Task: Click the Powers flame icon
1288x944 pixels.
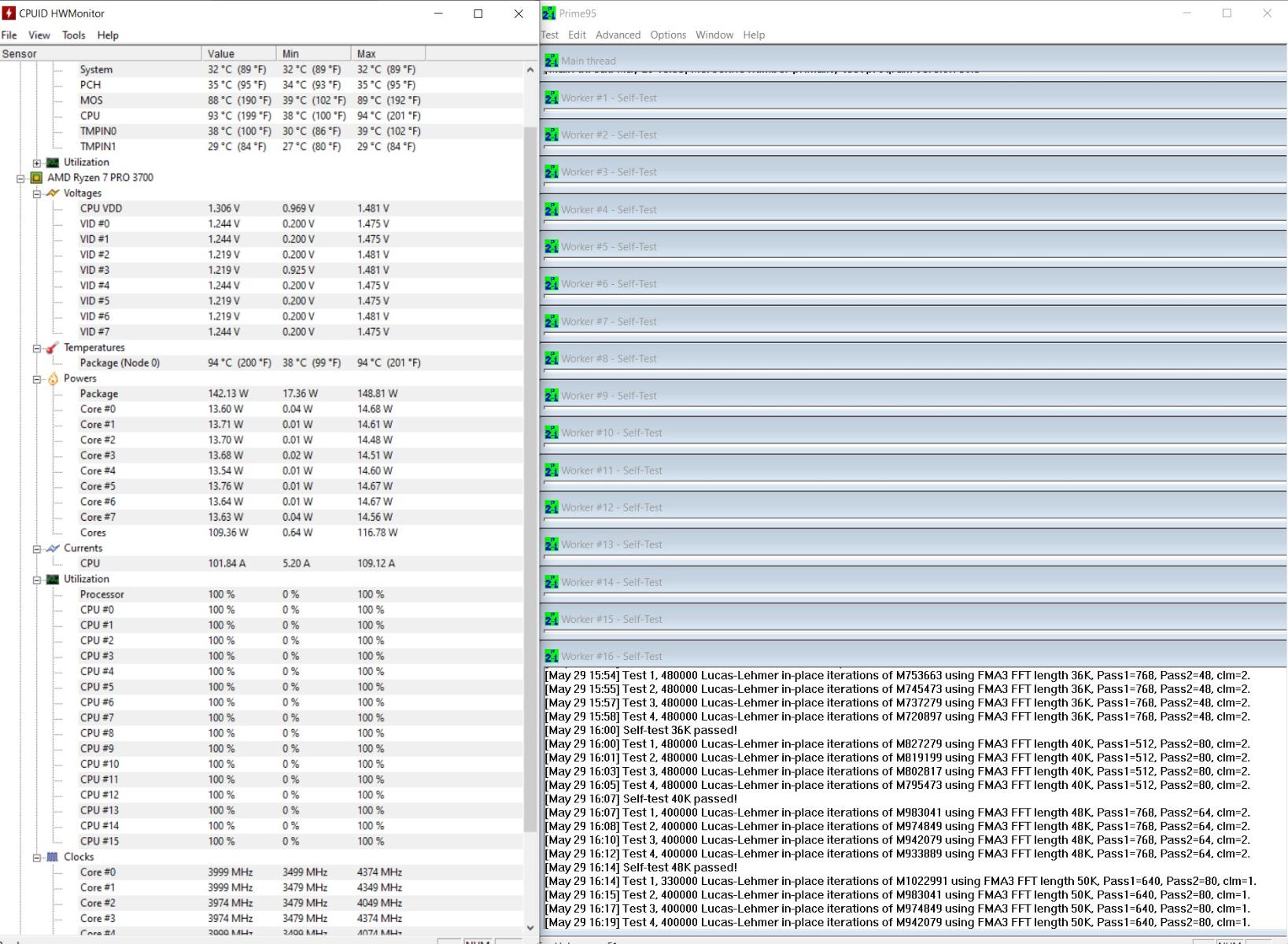Action: 53,378
